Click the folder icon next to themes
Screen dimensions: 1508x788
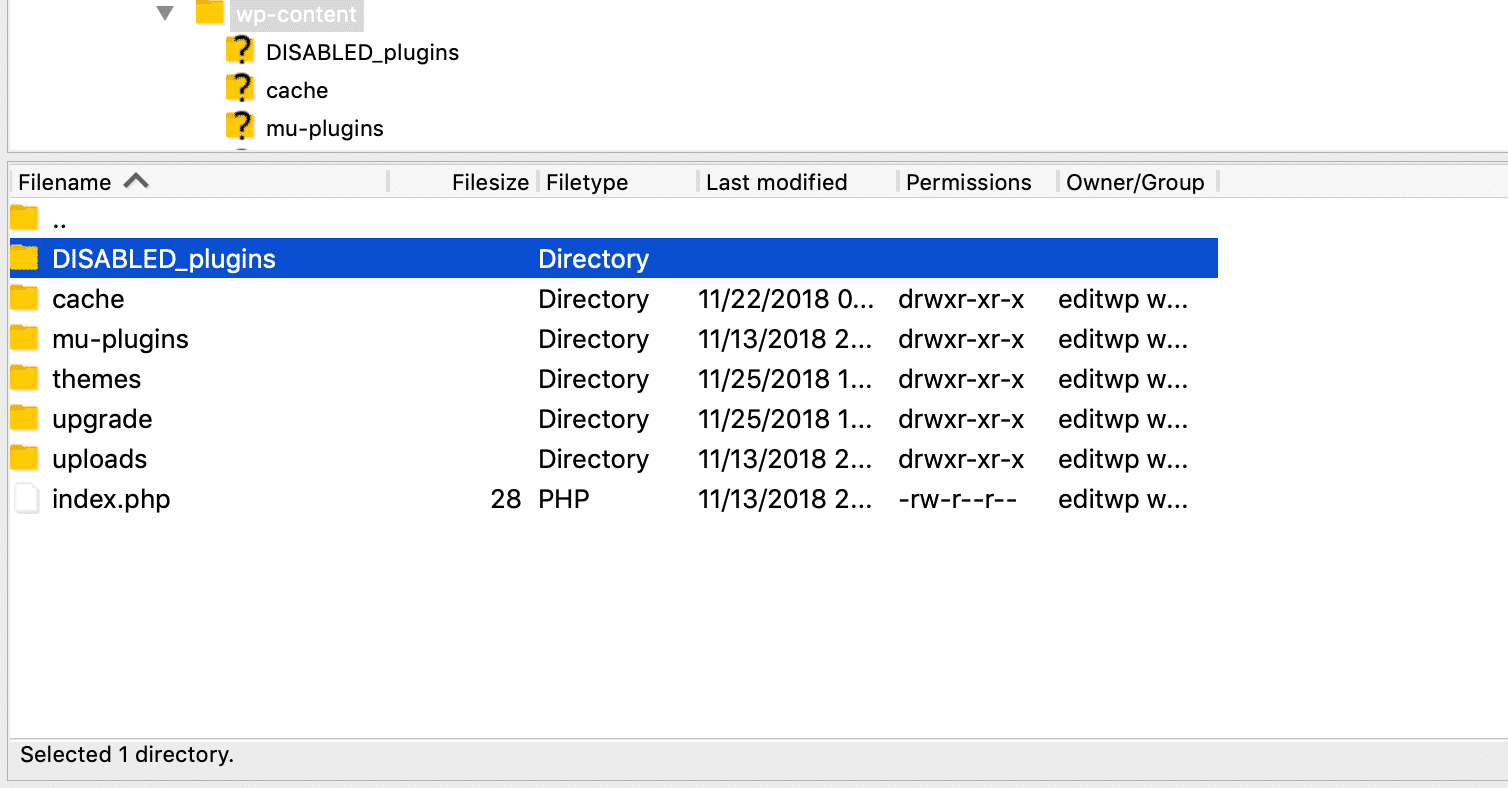[x=23, y=378]
